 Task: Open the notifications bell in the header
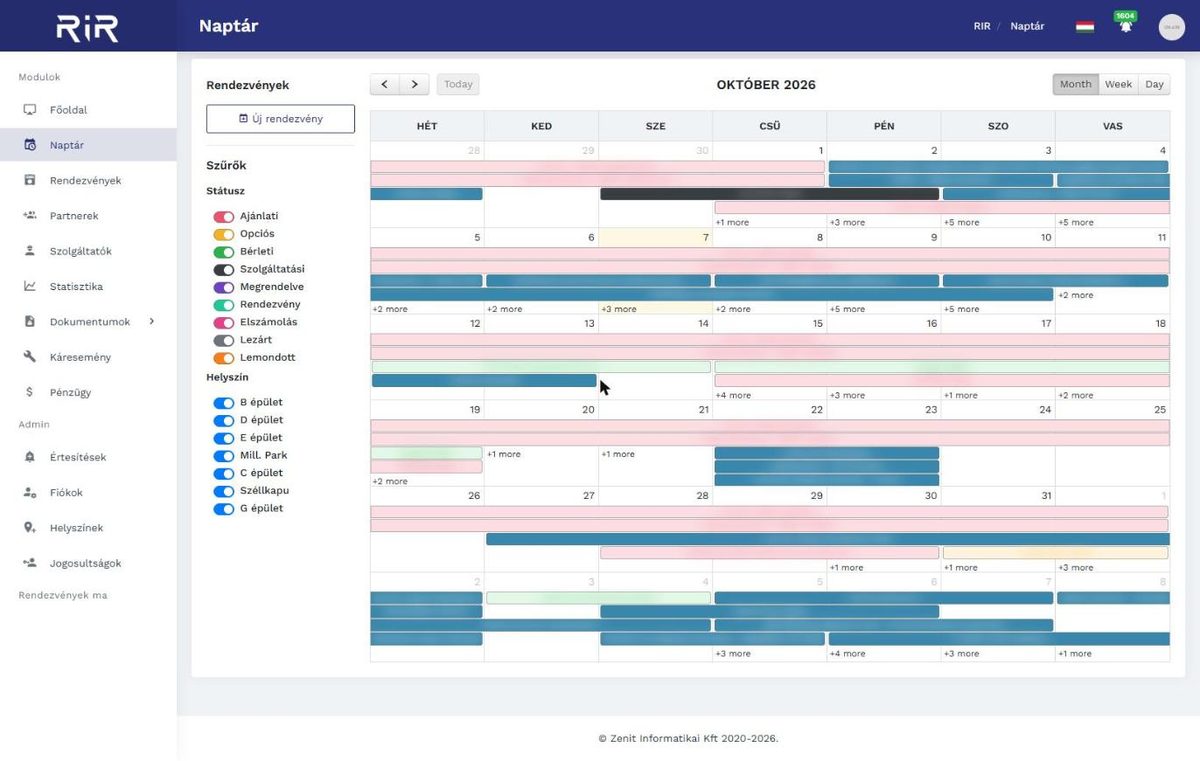pyautogui.click(x=1126, y=26)
